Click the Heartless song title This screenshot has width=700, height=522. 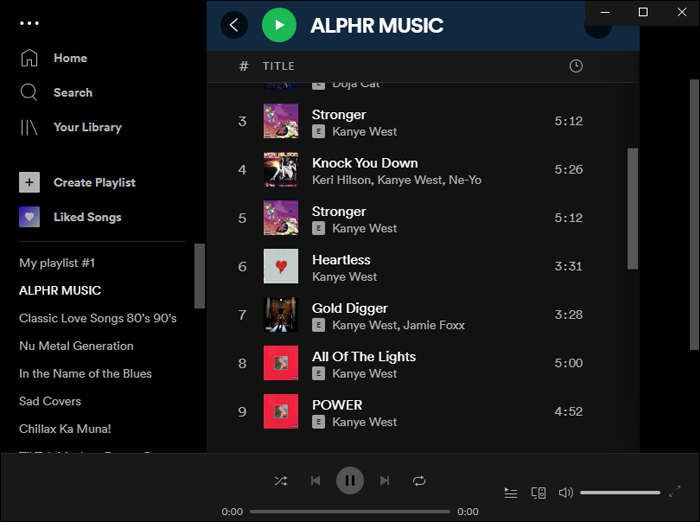[341, 260]
